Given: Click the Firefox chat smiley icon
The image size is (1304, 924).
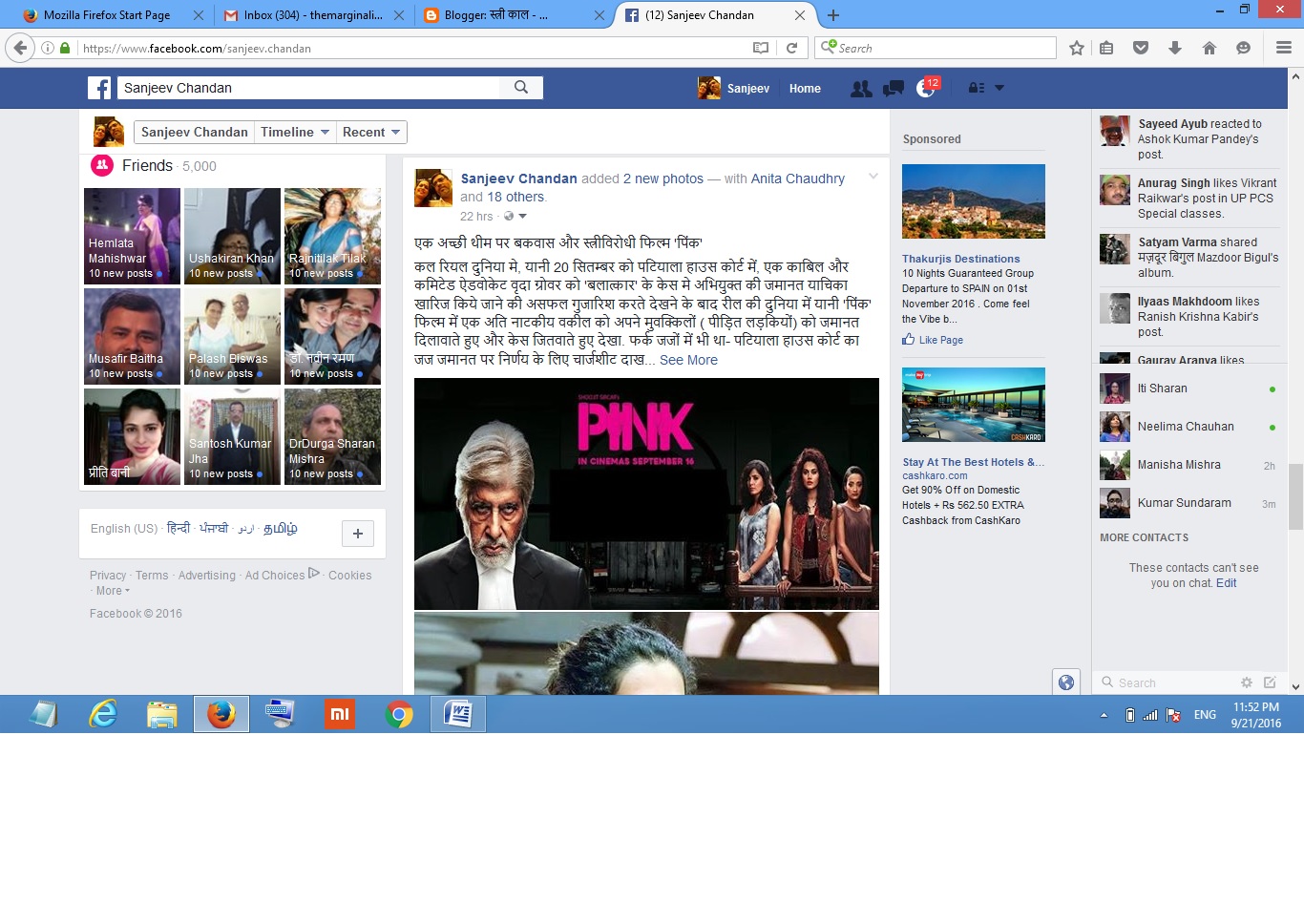Looking at the screenshot, I should coord(1243,48).
